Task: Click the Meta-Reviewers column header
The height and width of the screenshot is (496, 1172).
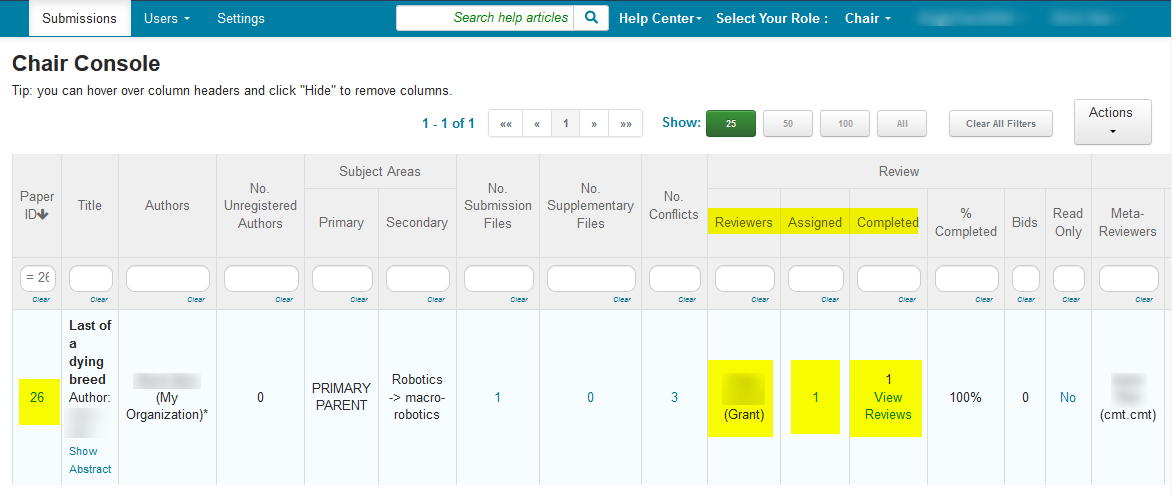Action: 1128,223
